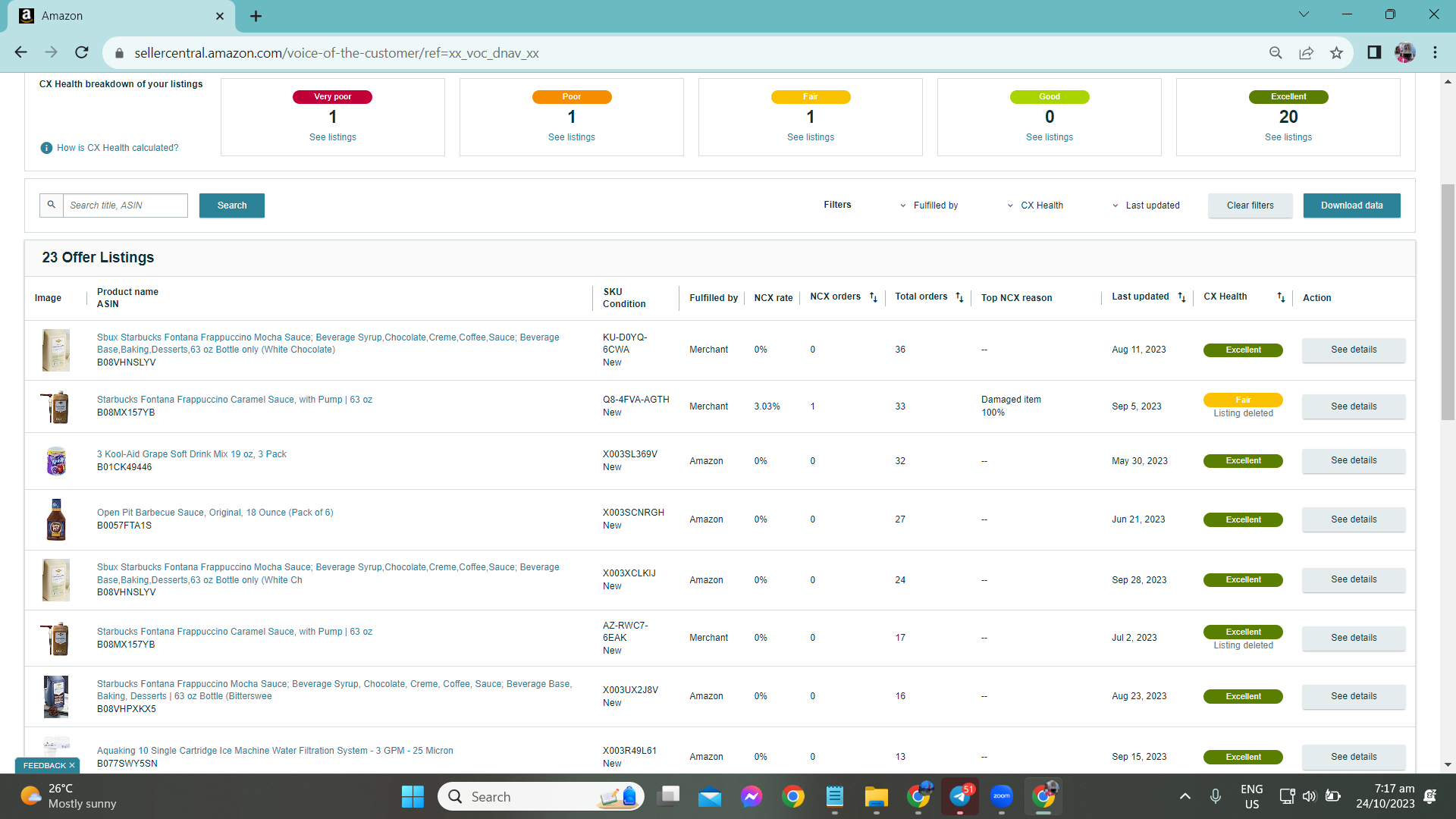The image size is (1456, 819).
Task: Open the Mail app on taskbar
Action: pos(710,796)
